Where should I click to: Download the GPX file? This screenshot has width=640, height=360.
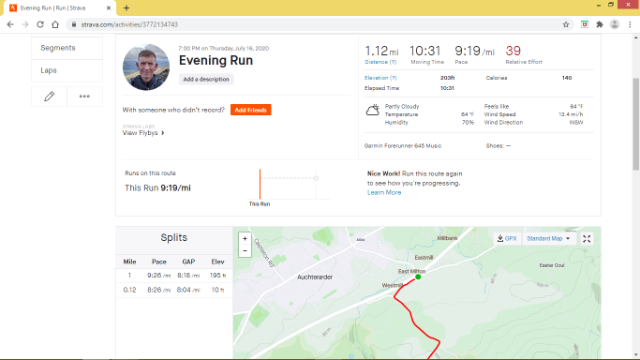pyautogui.click(x=507, y=238)
